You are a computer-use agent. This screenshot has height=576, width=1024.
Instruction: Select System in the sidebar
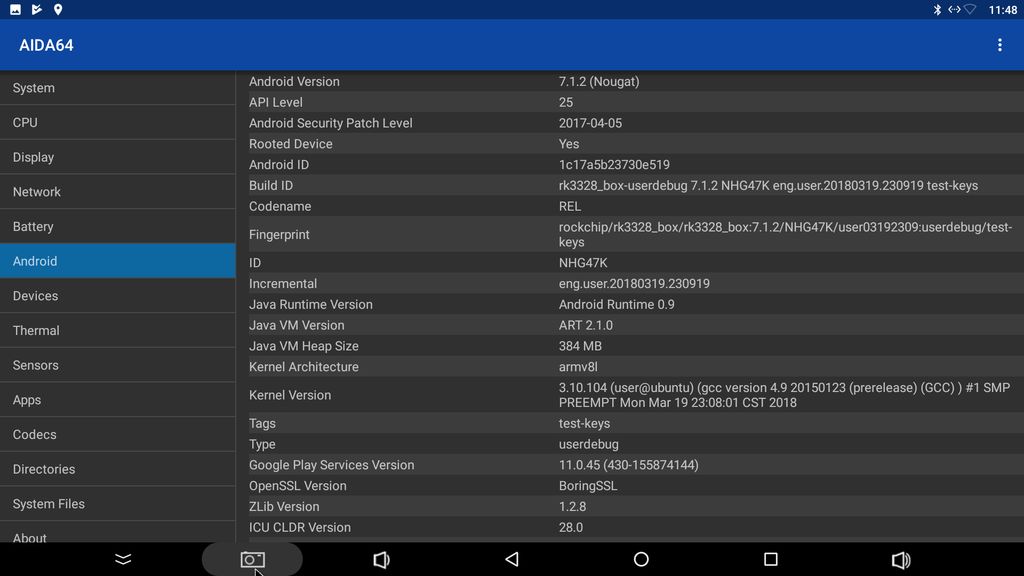[x=118, y=88]
